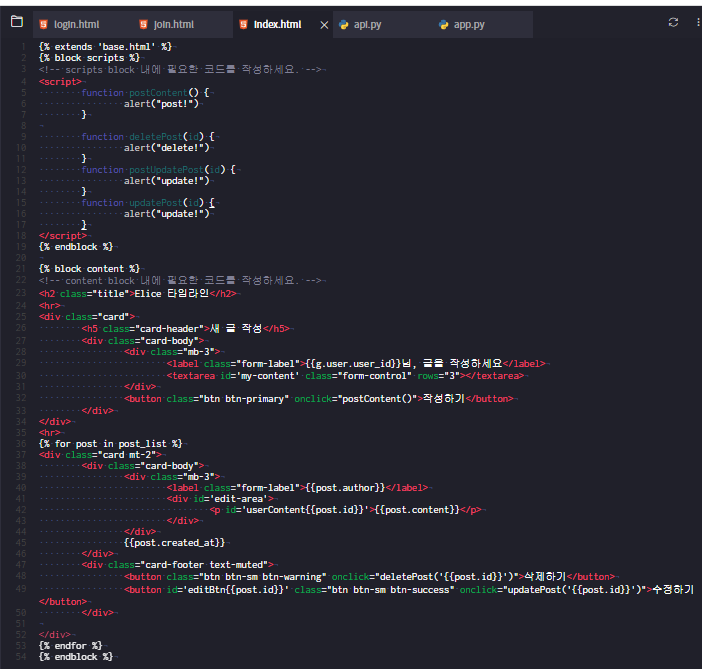Open the more options kebab menu
Screen dimensions: 702x669
coord(698,22)
